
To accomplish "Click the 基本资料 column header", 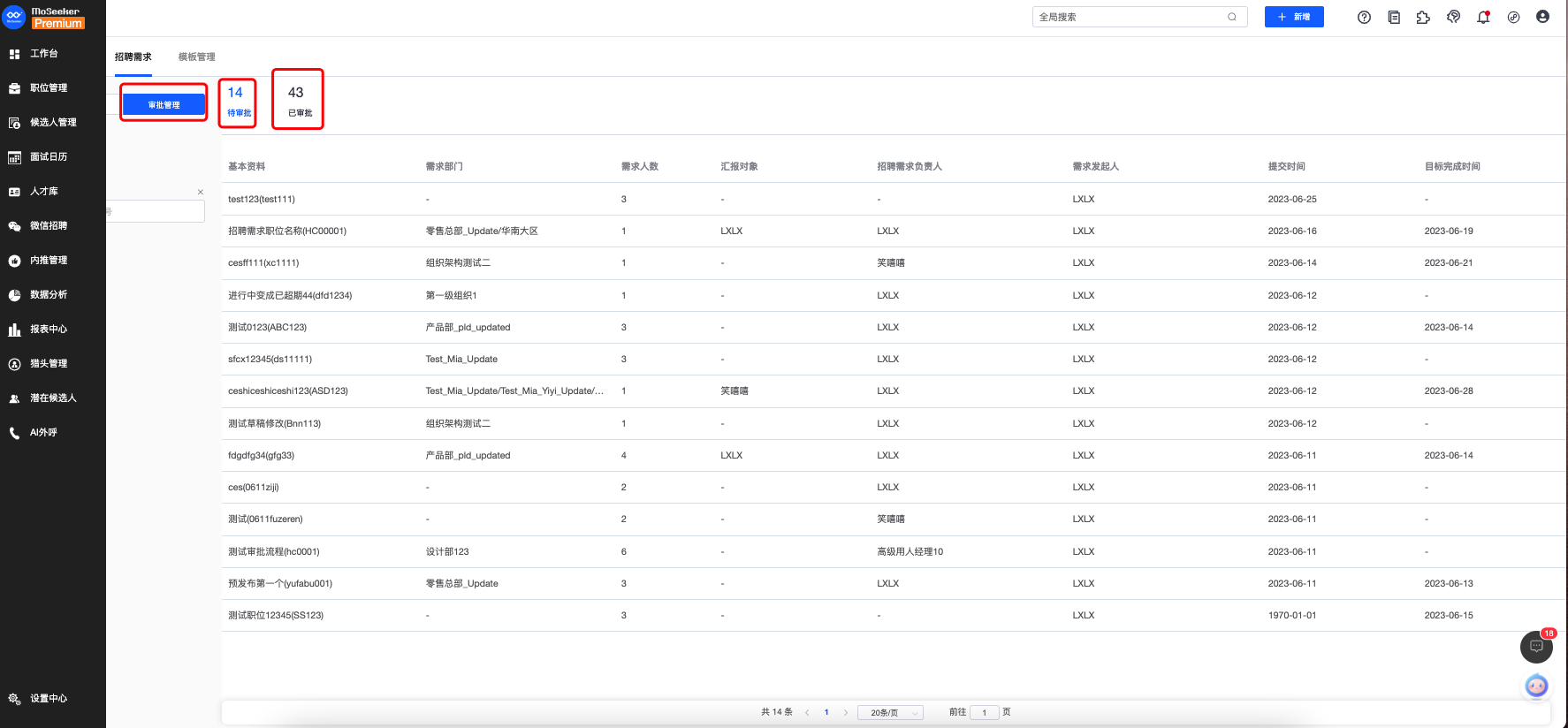I will click(x=247, y=167).
